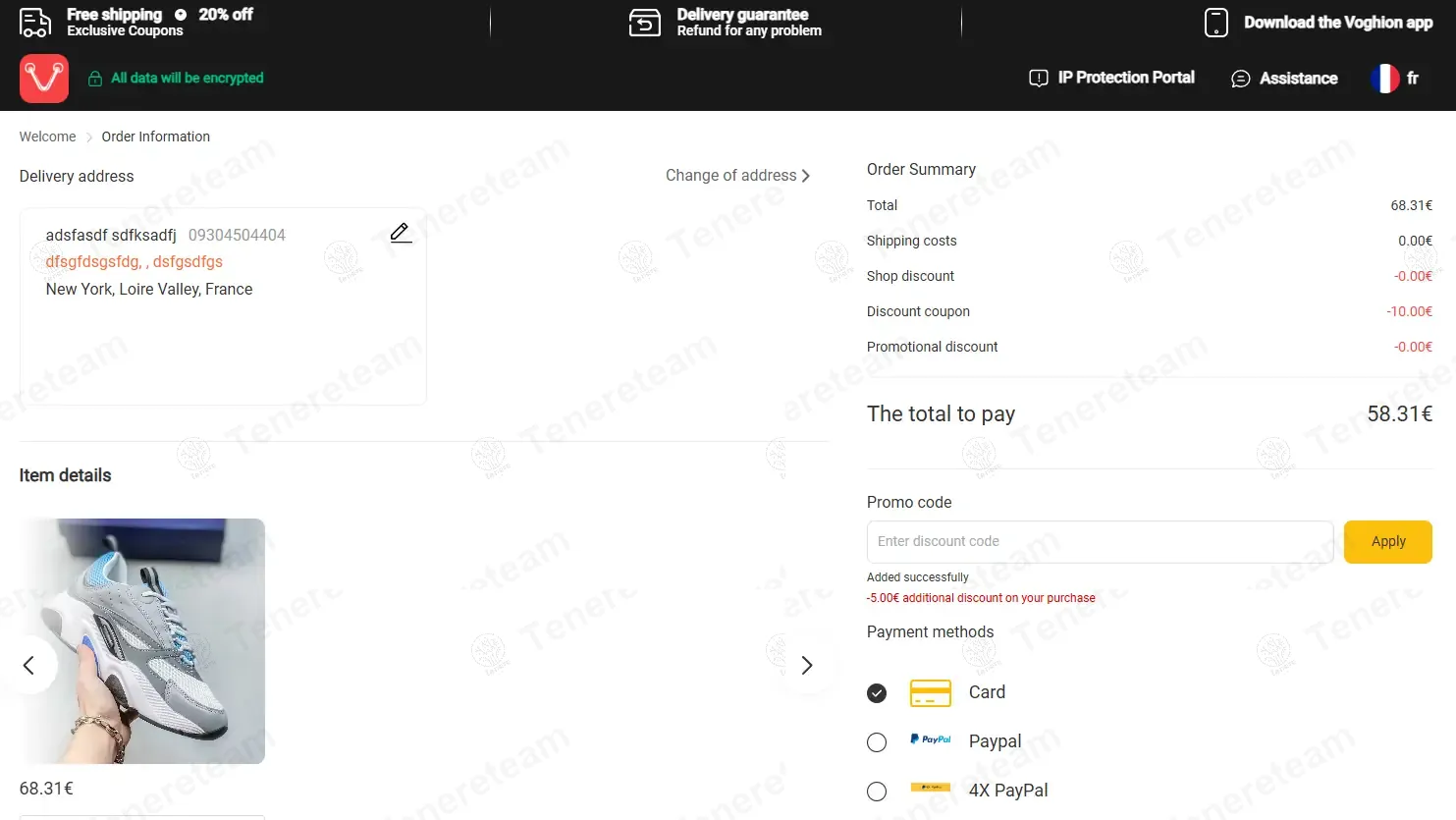Click the Voghion red logo icon
Screen dimensions: 1456x820
[x=44, y=79]
